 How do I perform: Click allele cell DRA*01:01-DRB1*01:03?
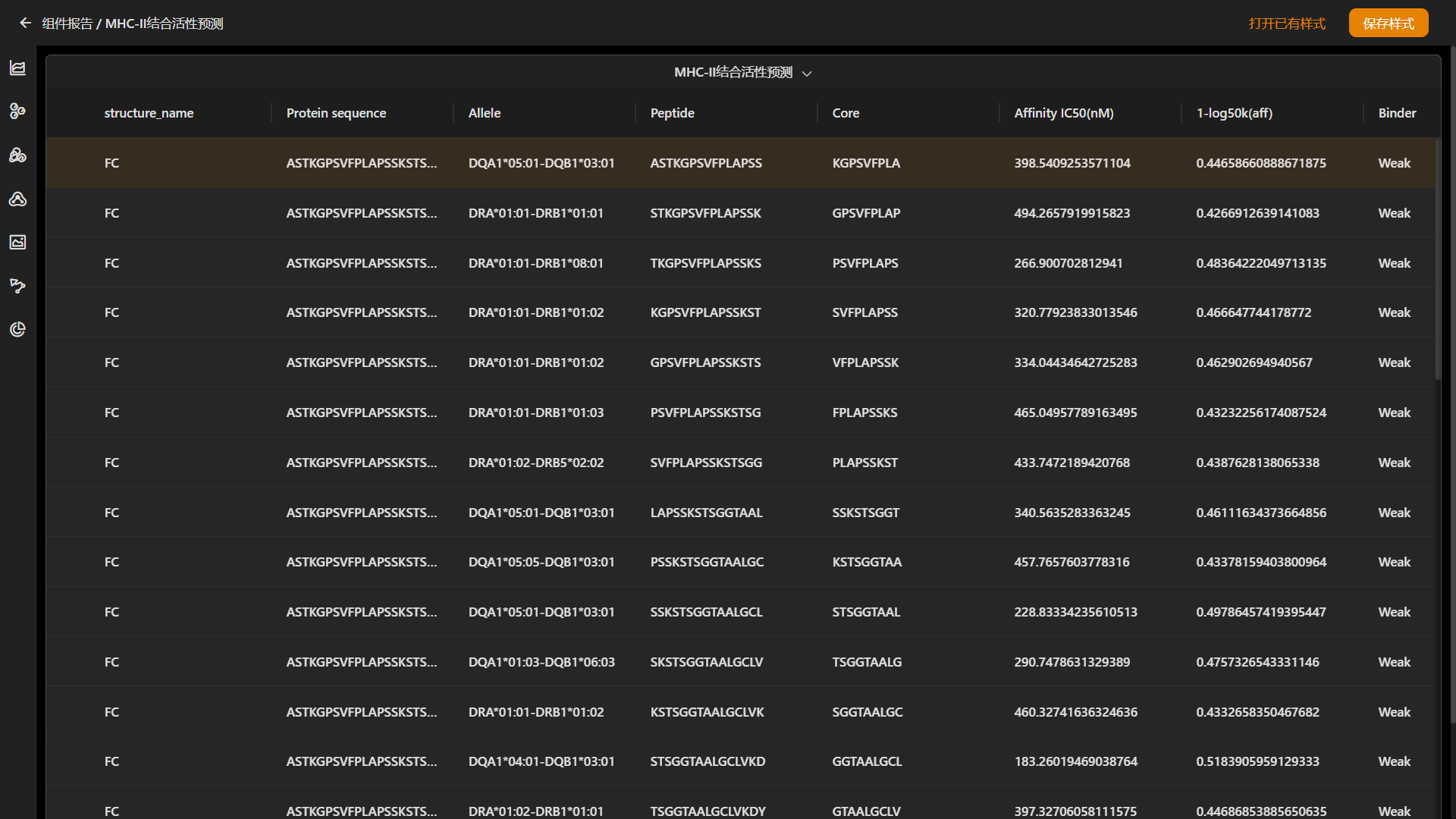click(535, 413)
